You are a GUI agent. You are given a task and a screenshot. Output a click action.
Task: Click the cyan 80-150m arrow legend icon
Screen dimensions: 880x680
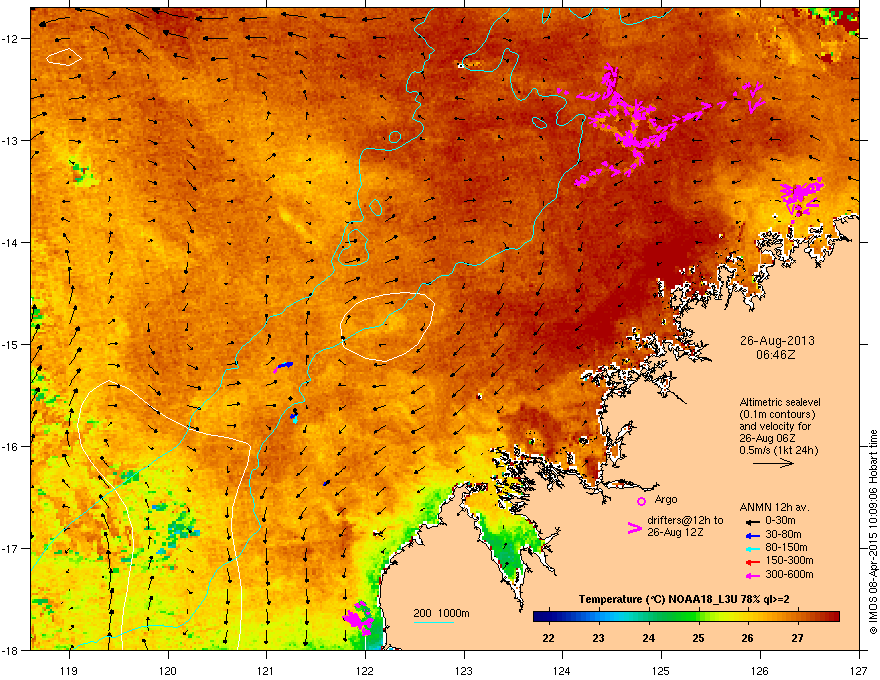click(751, 548)
